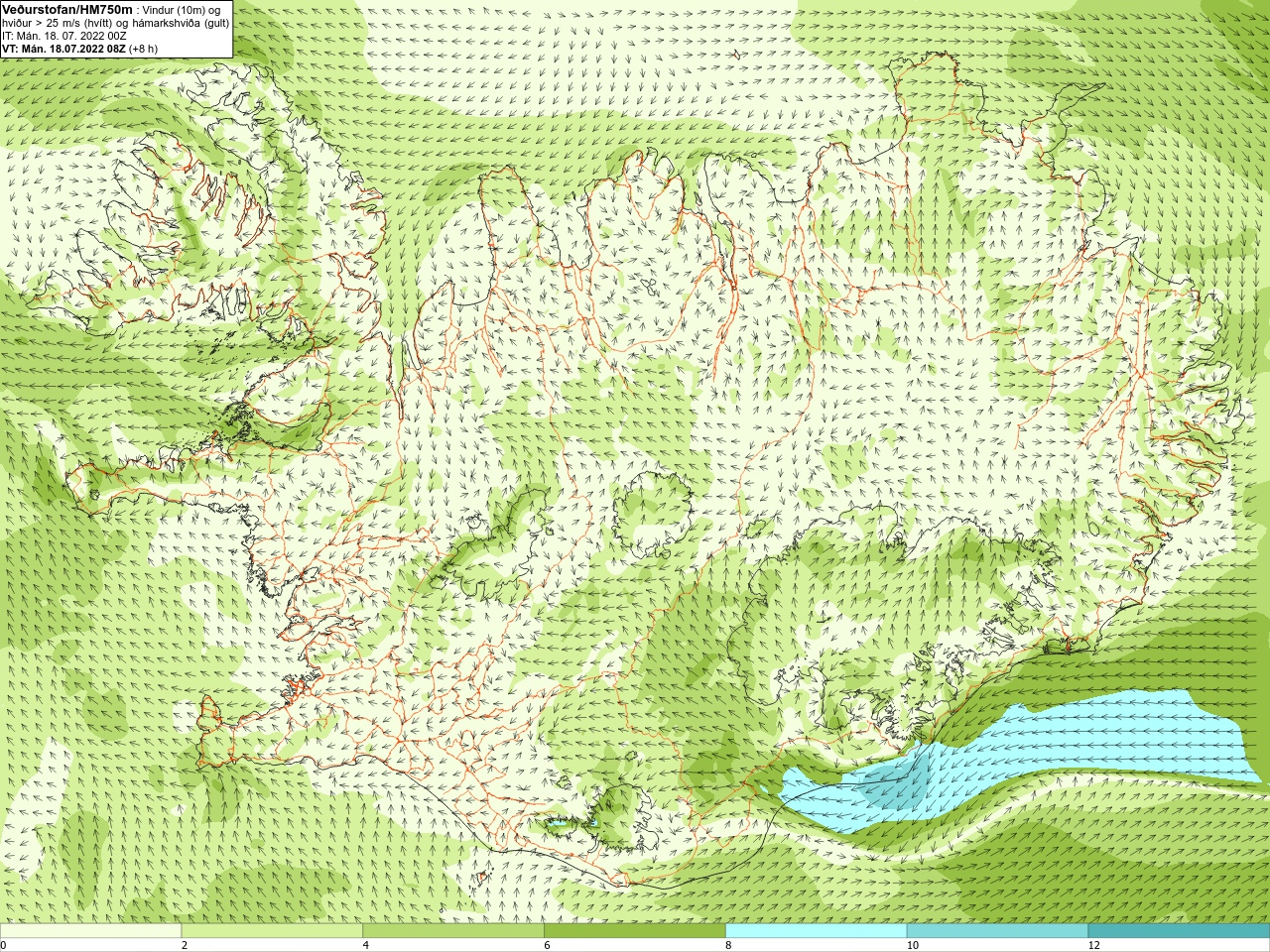Click the turquoise 10–12 m/s legend swatch
Viewport: 1270px width, 952px height.
click(x=997, y=931)
